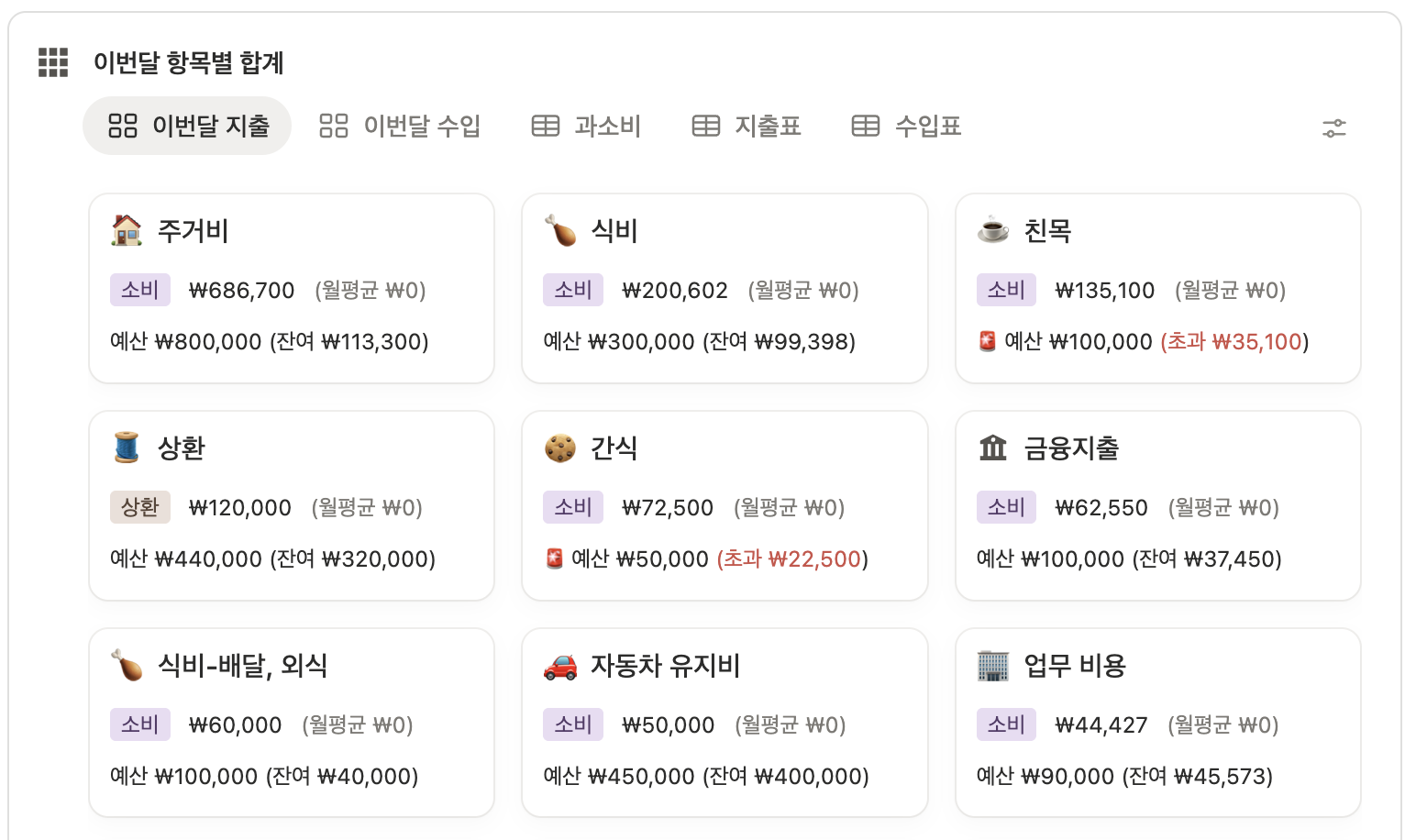Click the red siren icon on 친목 budget
This screenshot has height=840, width=1416.
(987, 342)
